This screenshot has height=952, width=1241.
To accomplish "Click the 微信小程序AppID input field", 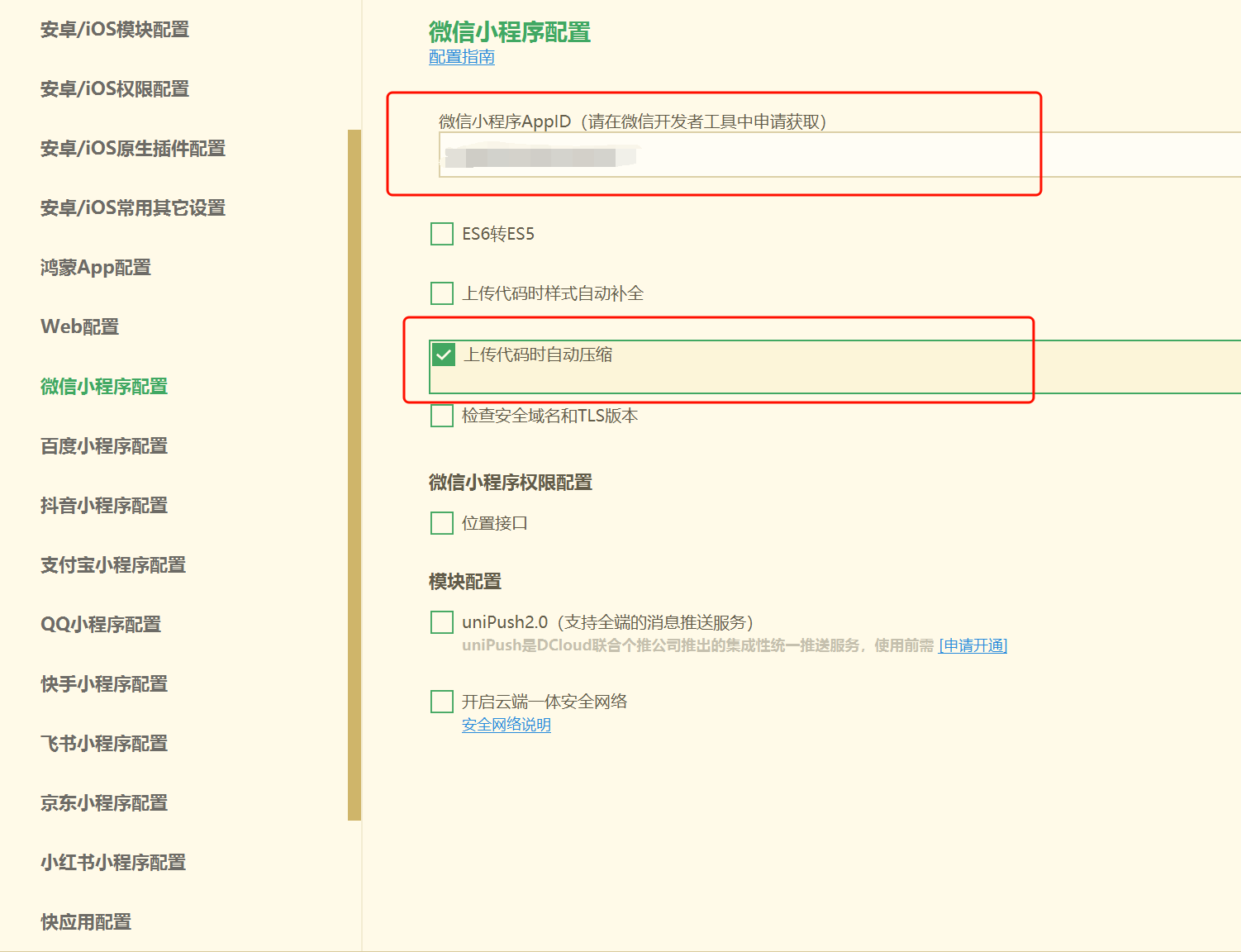I will [x=839, y=155].
